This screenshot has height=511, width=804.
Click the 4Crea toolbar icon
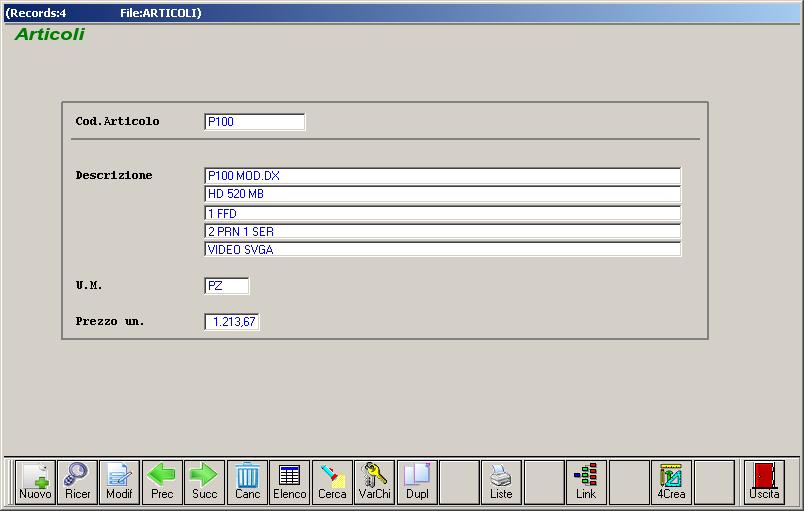[x=671, y=481]
